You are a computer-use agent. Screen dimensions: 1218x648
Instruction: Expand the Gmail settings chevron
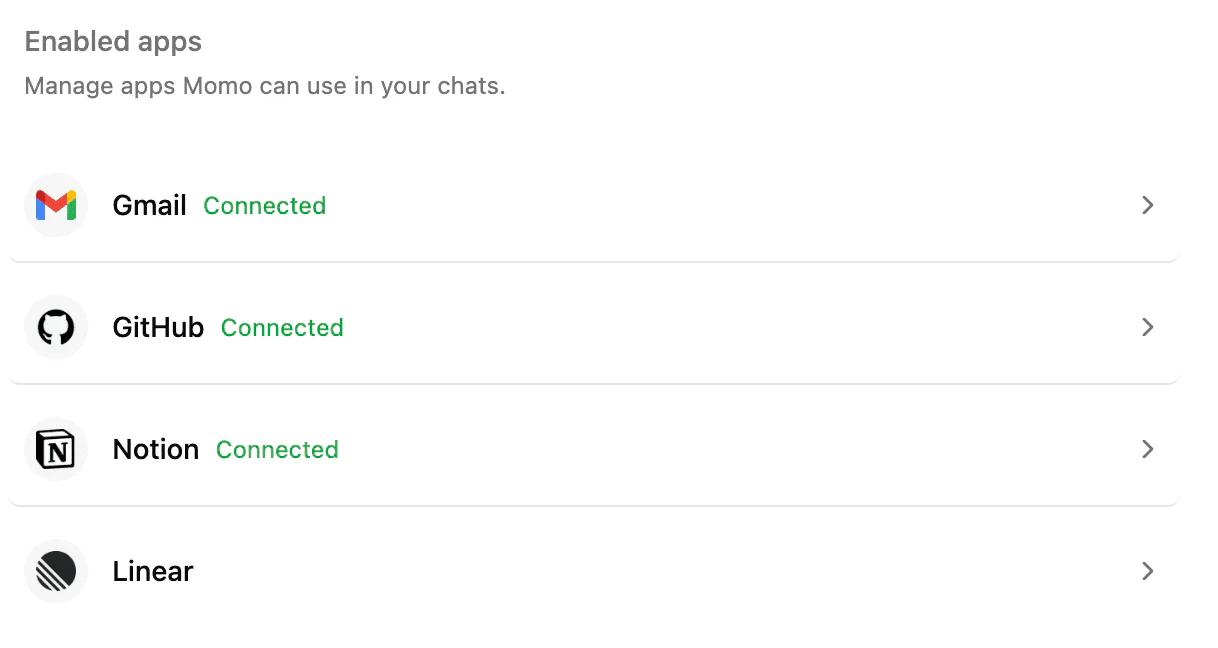click(1148, 205)
